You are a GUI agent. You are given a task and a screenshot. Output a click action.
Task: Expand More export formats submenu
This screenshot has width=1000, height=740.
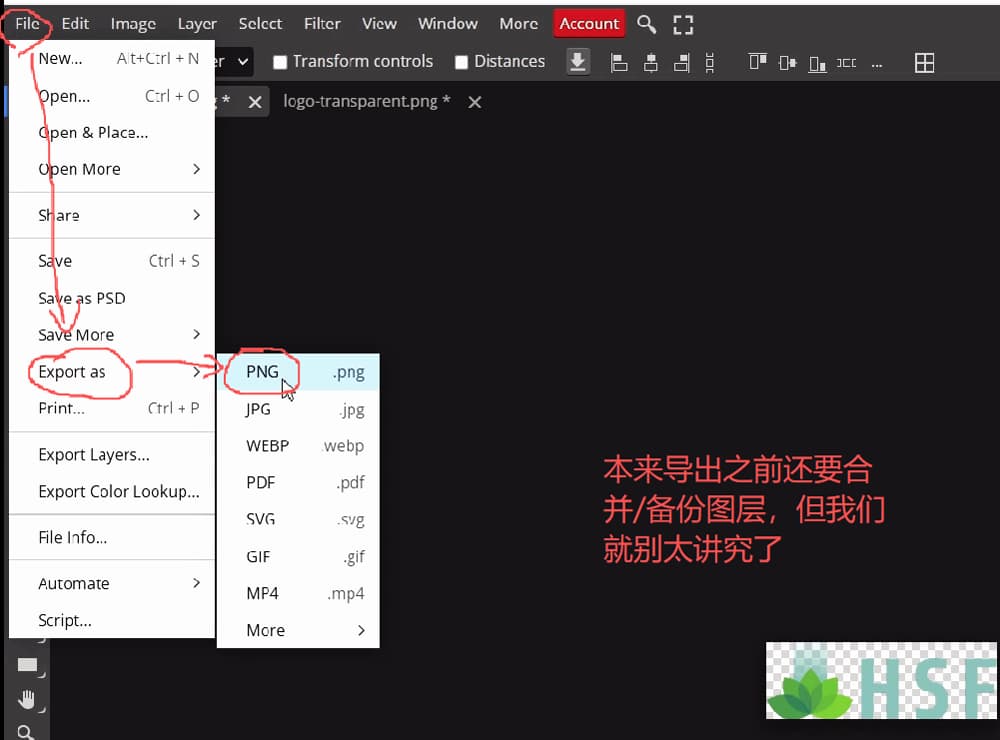point(298,631)
